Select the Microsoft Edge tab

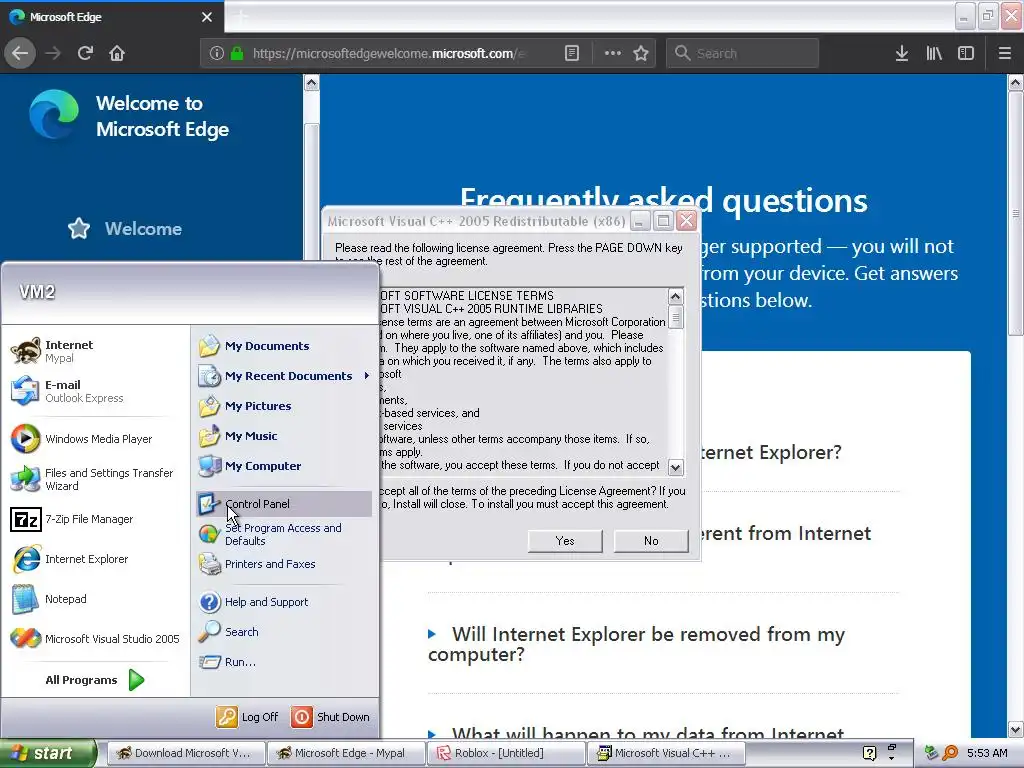pyautogui.click(x=111, y=17)
